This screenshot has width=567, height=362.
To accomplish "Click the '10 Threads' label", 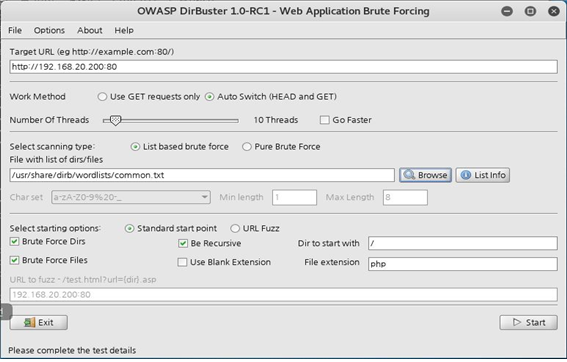I will click(x=276, y=120).
